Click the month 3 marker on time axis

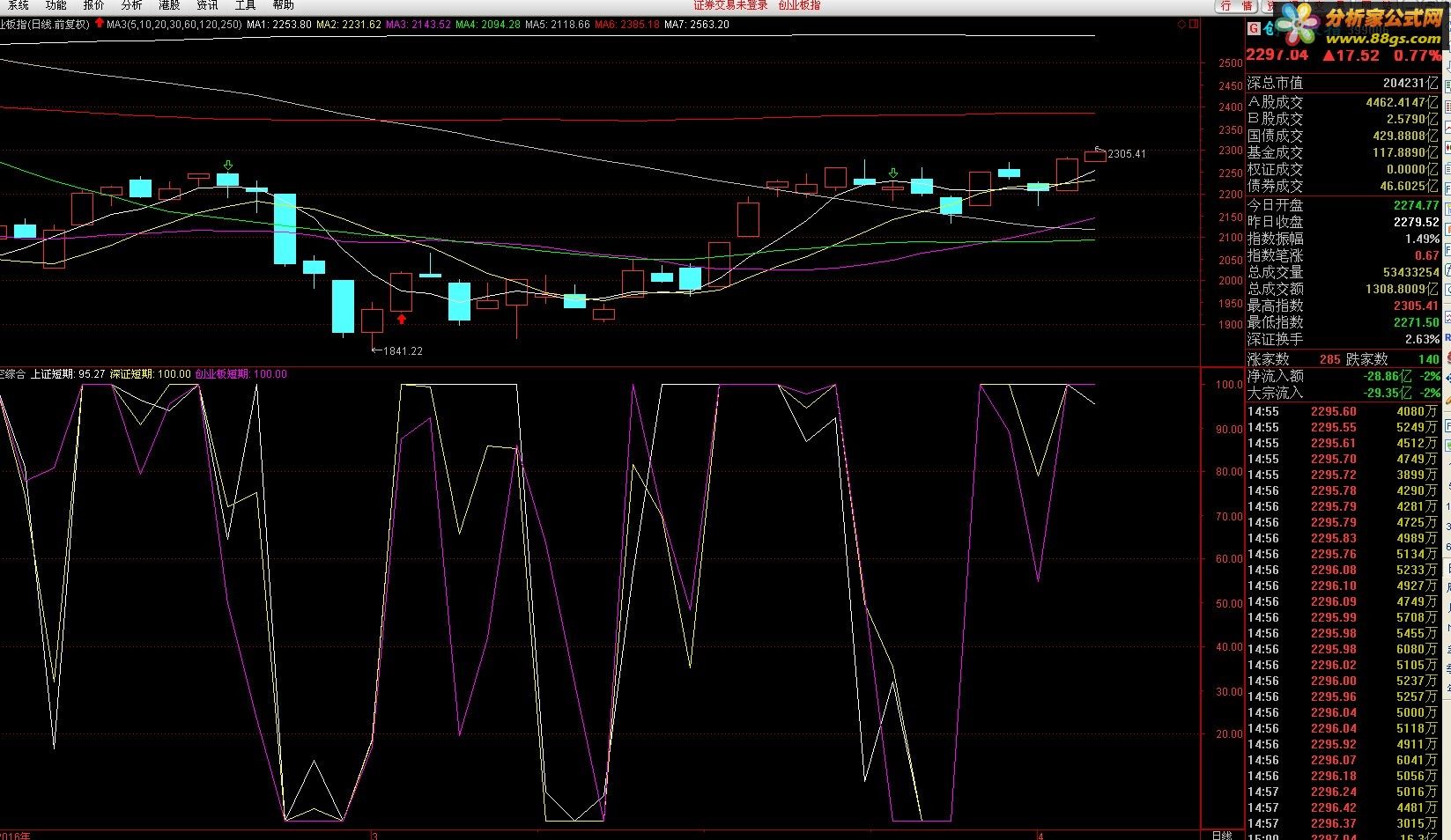[x=375, y=835]
